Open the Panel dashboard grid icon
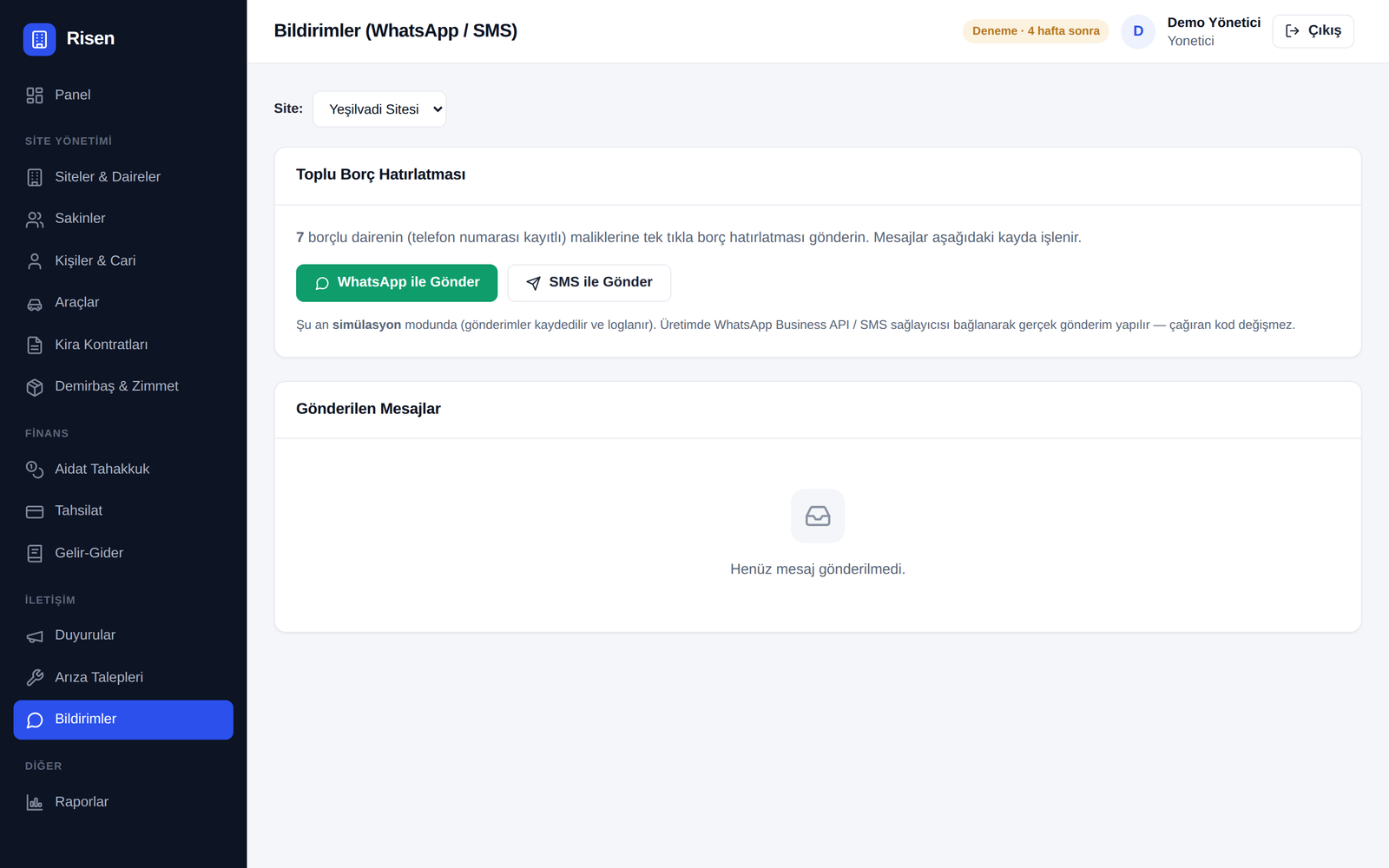Viewport: 1389px width, 868px height. pyautogui.click(x=35, y=95)
